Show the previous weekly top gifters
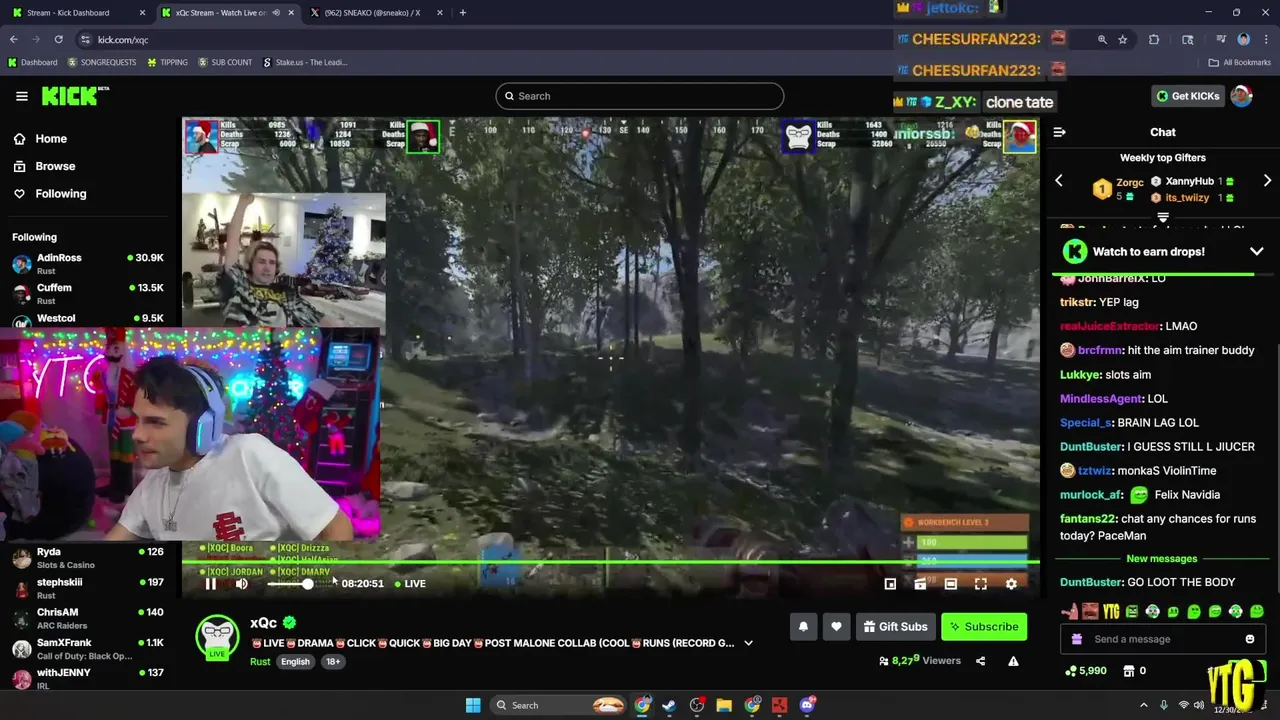Image resolution: width=1280 pixels, height=720 pixels. [x=1059, y=181]
